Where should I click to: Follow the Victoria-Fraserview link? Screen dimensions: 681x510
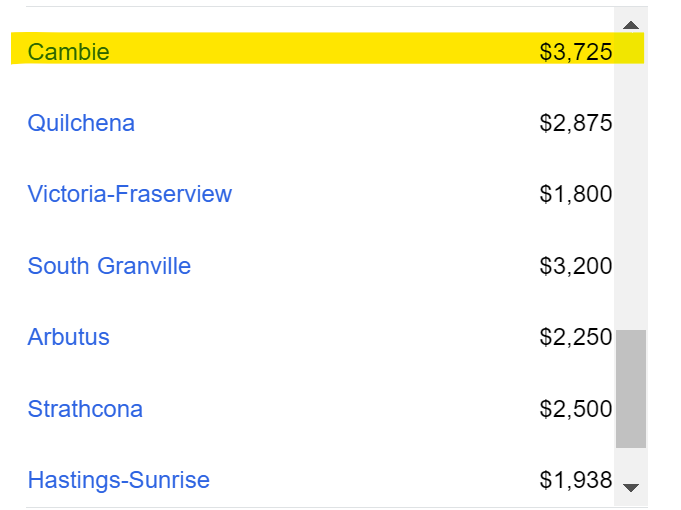point(129,194)
